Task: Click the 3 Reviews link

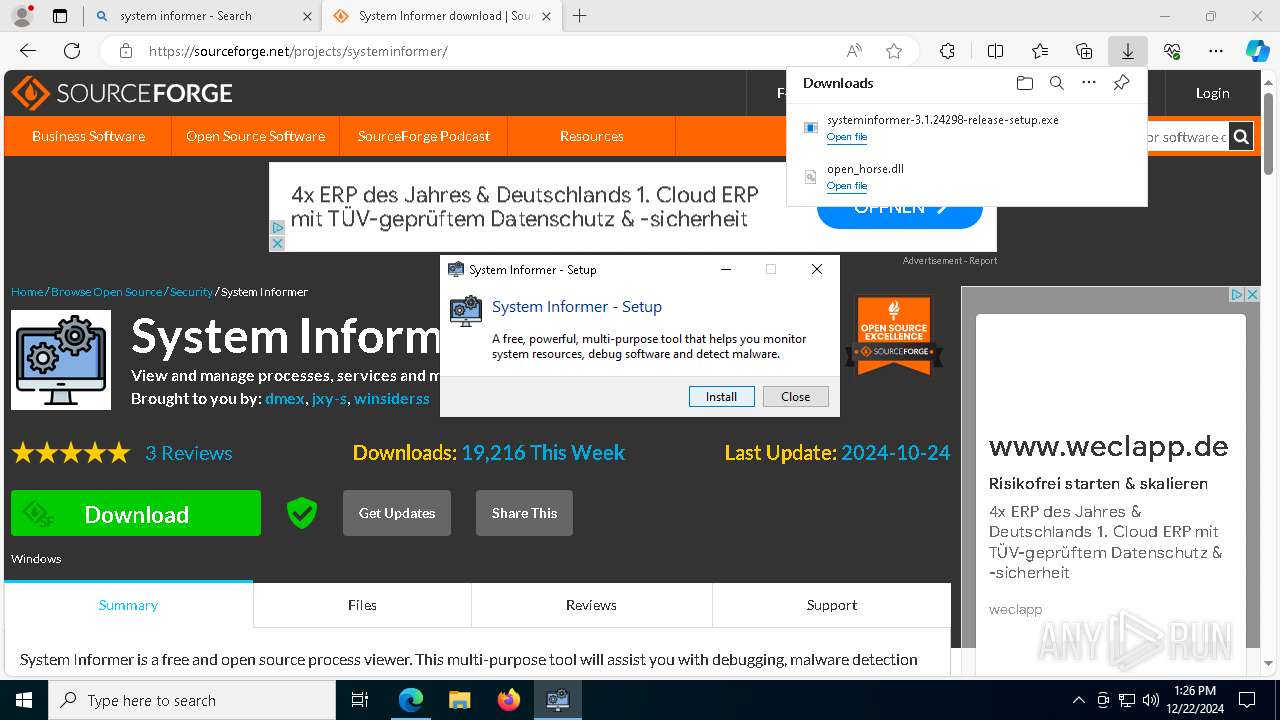Action: pyautogui.click(x=188, y=453)
